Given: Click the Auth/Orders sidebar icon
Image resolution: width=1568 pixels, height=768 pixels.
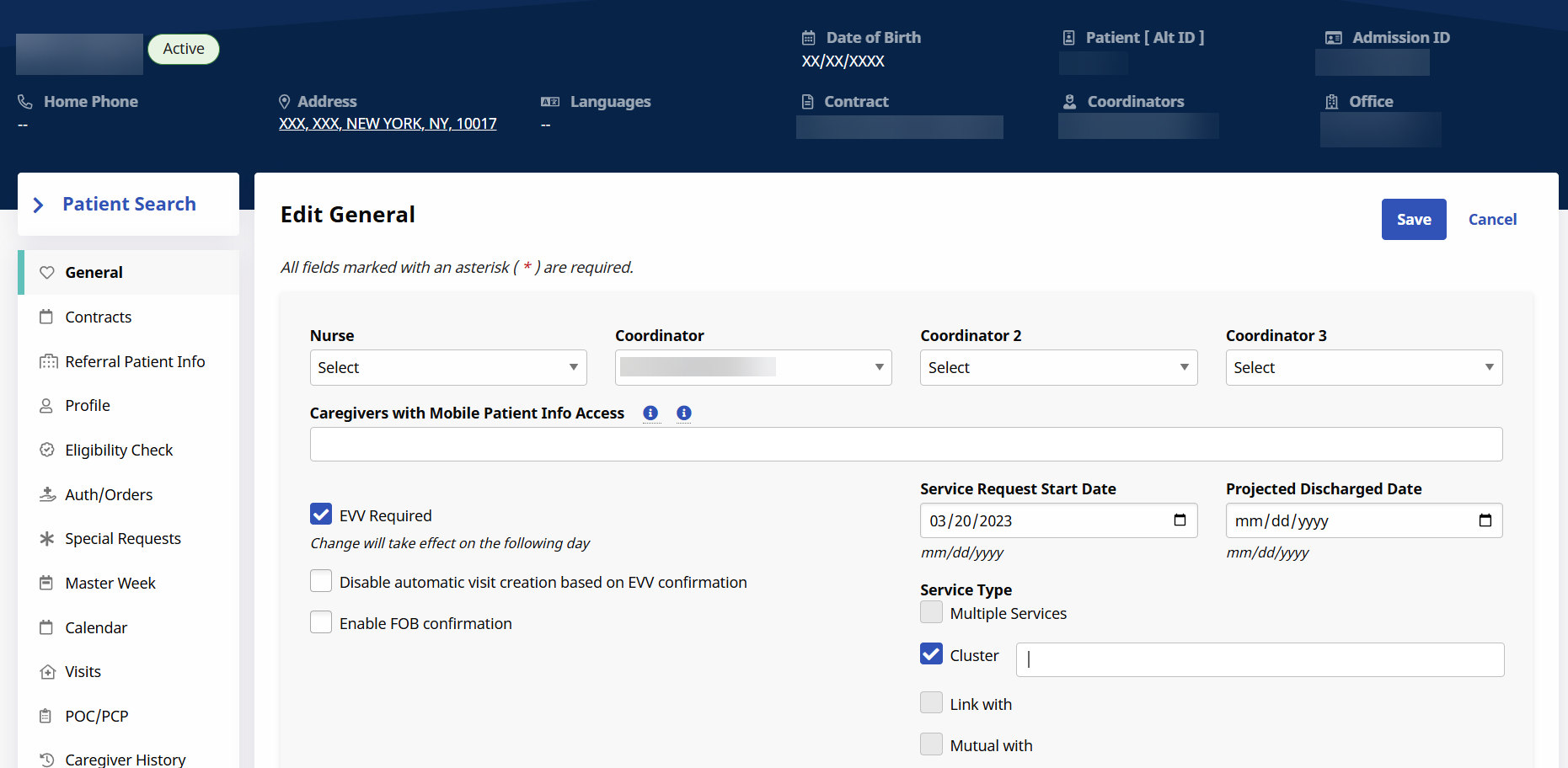Looking at the screenshot, I should 47,494.
